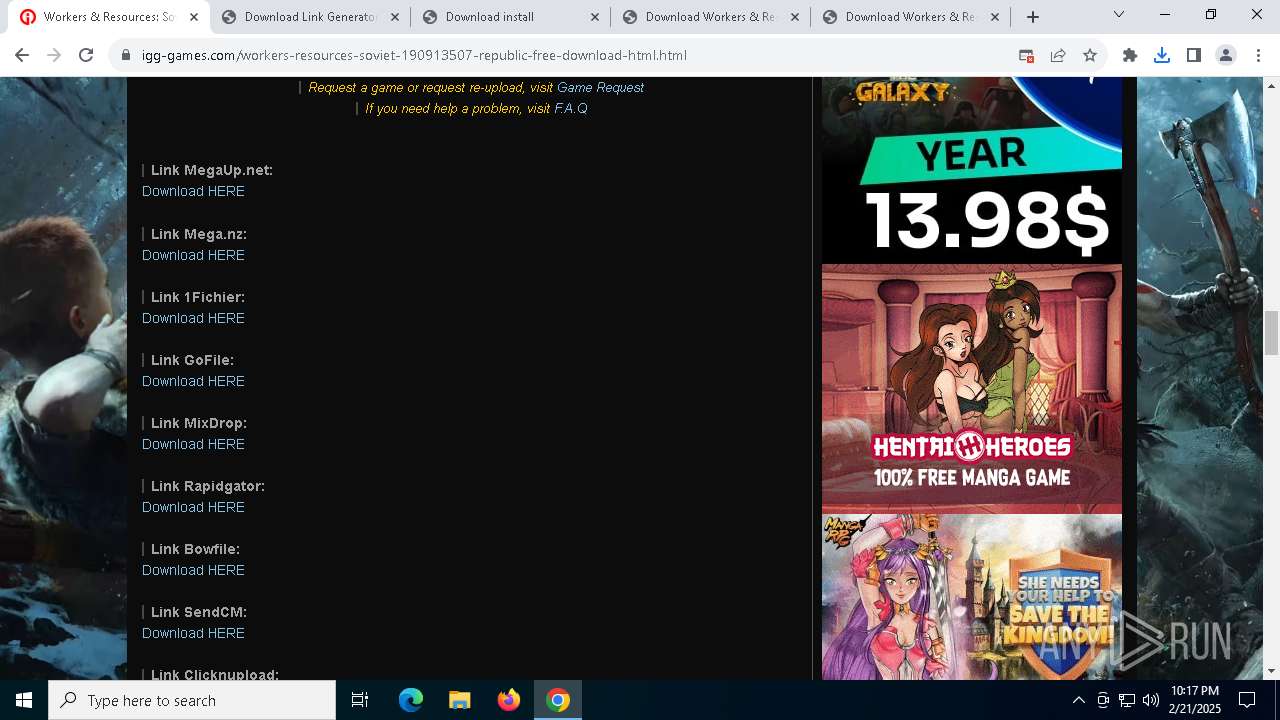Open the tab search dropdown
This screenshot has height=720, width=1280.
click(1119, 14)
